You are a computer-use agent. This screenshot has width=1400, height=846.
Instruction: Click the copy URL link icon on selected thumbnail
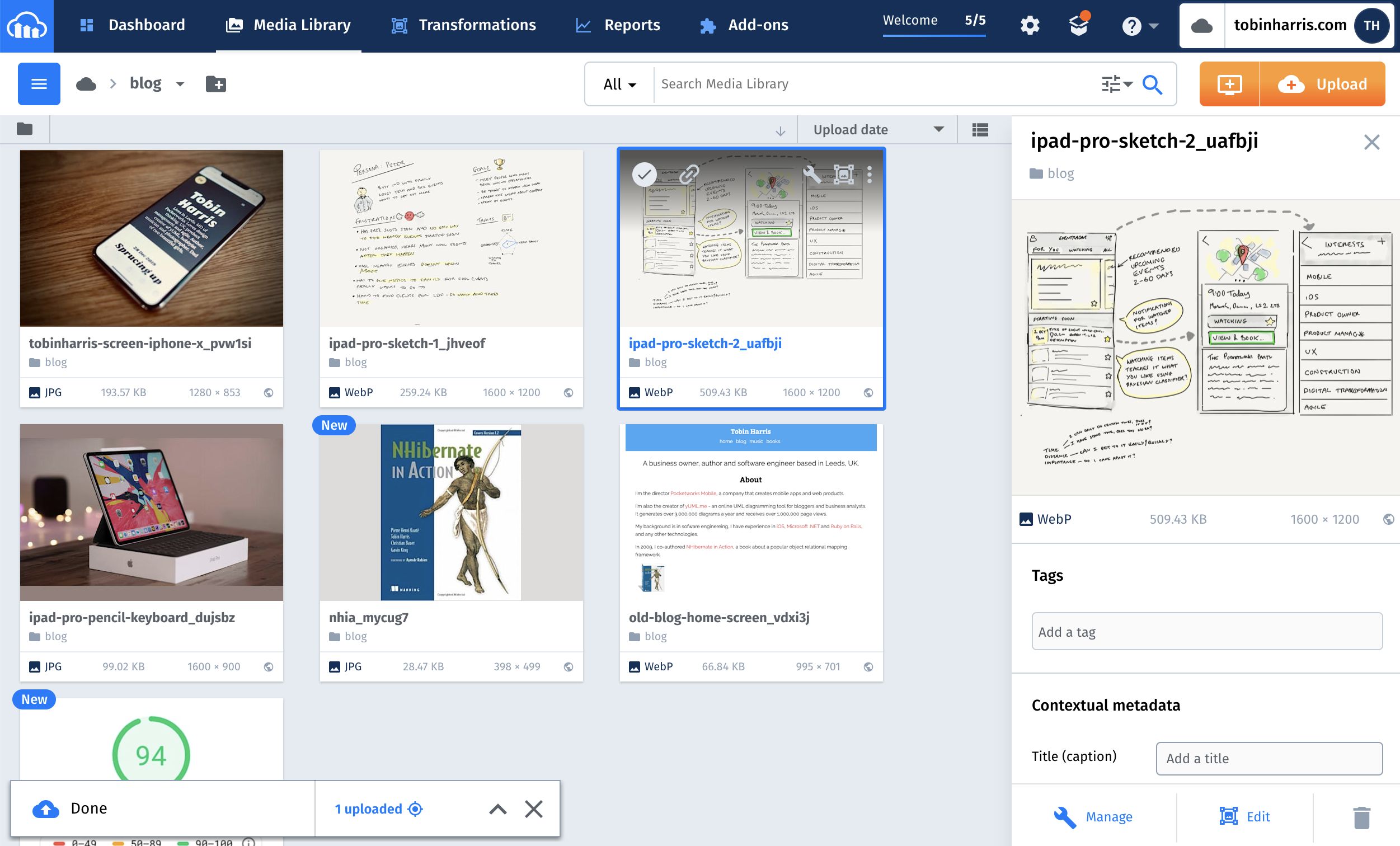[x=689, y=174]
